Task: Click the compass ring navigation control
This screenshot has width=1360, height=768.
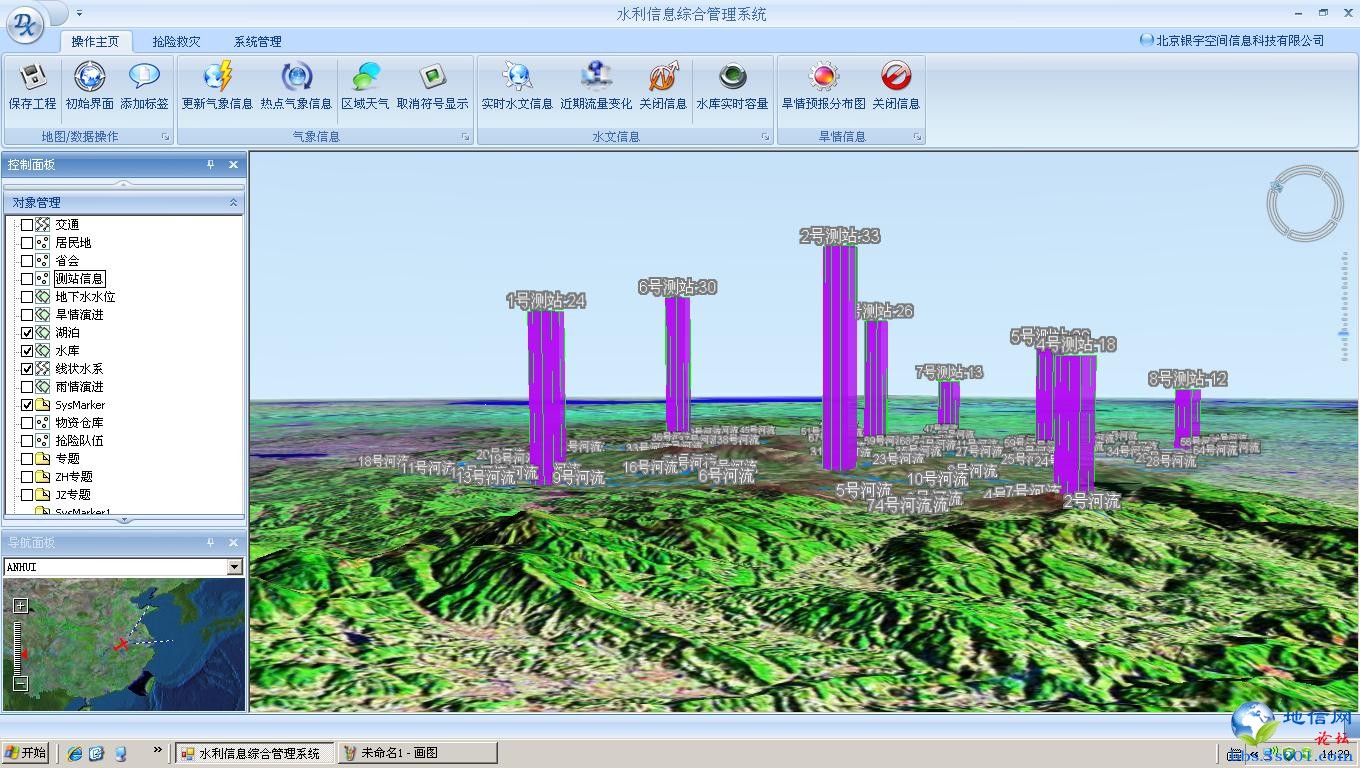Action: [1304, 203]
